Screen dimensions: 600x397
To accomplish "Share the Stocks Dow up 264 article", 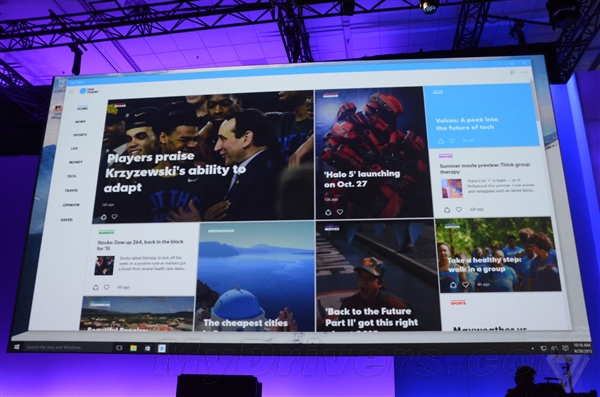I will coord(96,287).
